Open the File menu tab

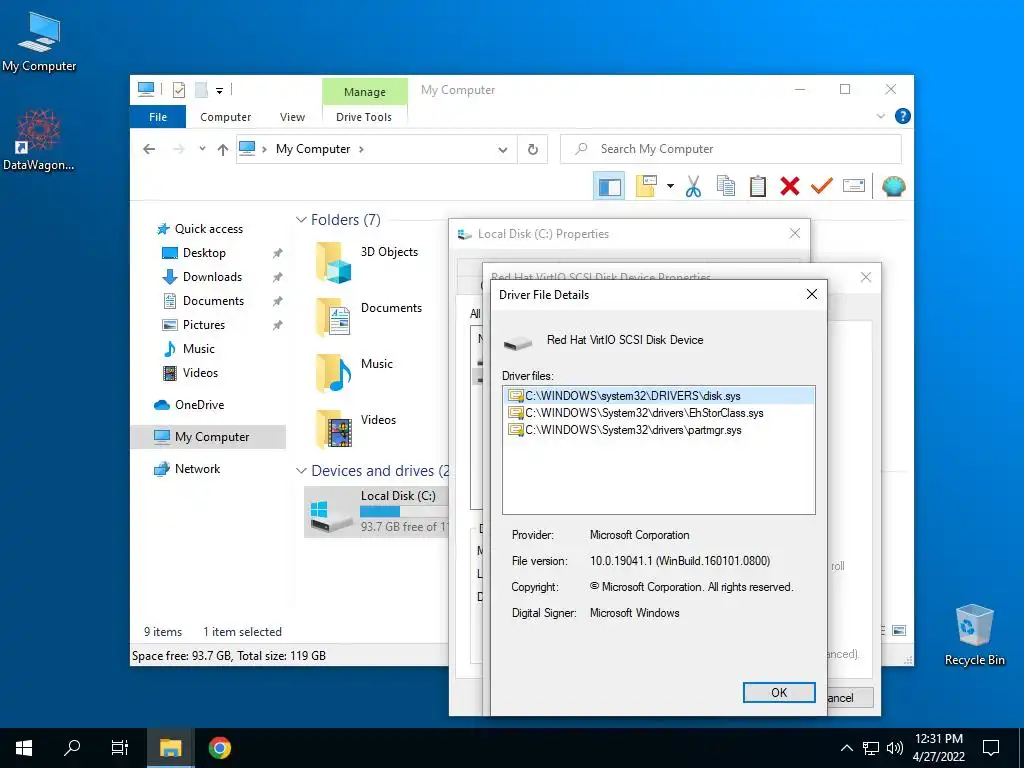pyautogui.click(x=158, y=117)
